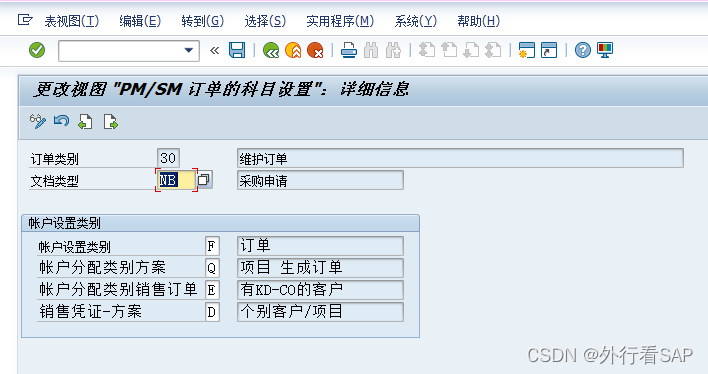Image resolution: width=708 pixels, height=374 pixels.
Task: Click the Find Next binoculars icon
Action: click(393, 50)
